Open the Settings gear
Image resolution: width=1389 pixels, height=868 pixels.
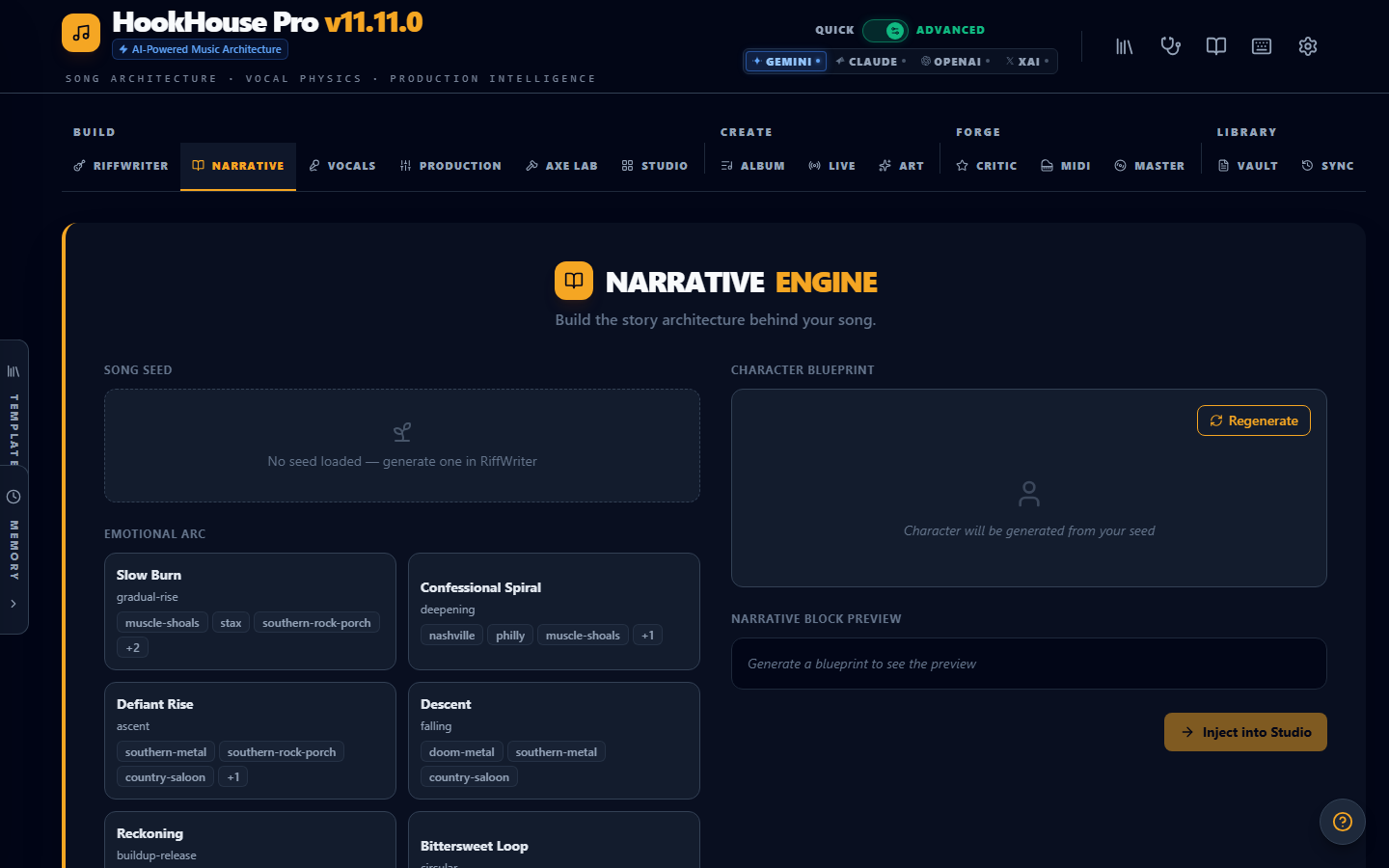click(x=1307, y=45)
